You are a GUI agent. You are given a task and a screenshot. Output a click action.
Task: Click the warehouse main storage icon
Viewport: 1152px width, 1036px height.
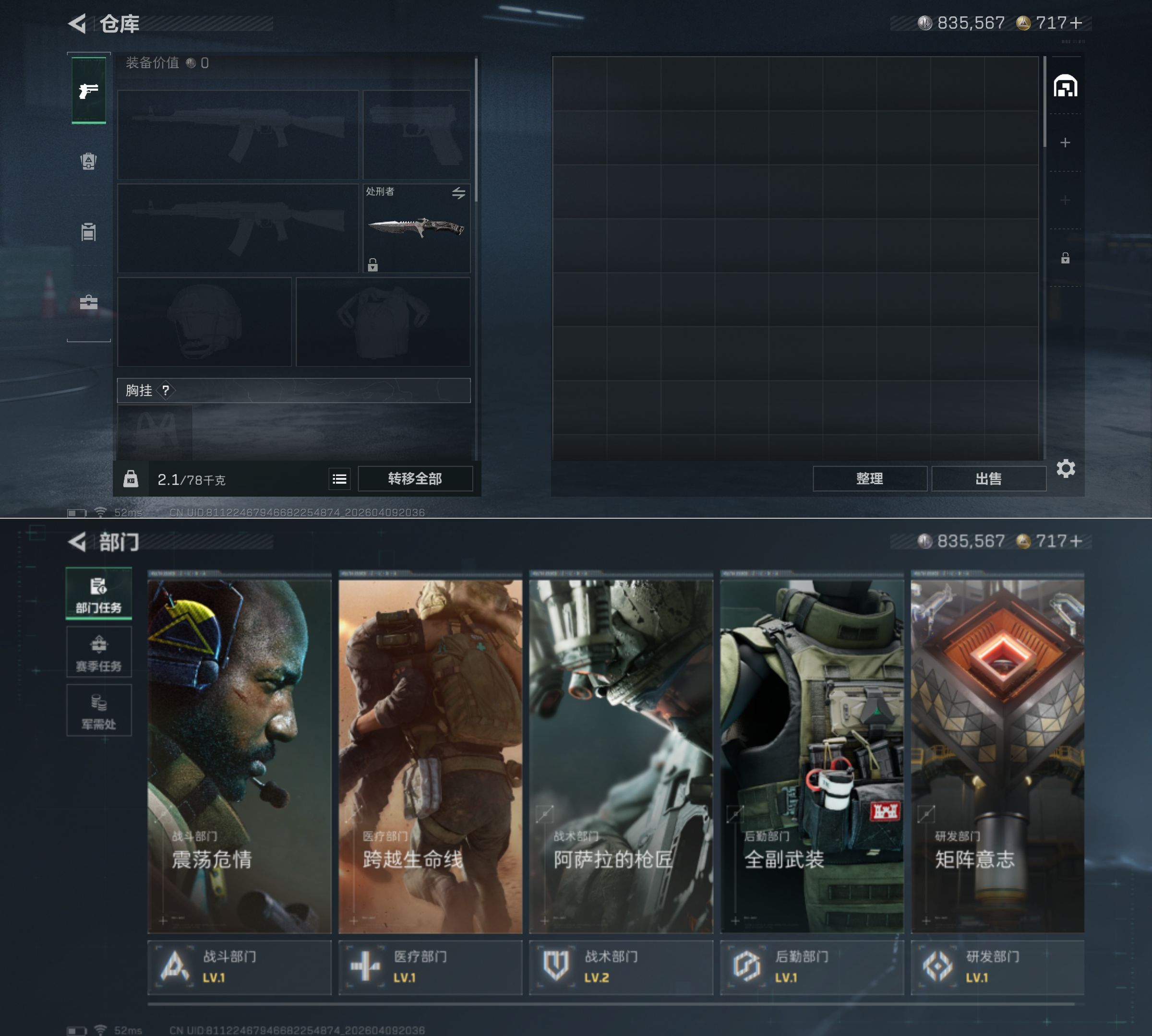pos(1065,86)
